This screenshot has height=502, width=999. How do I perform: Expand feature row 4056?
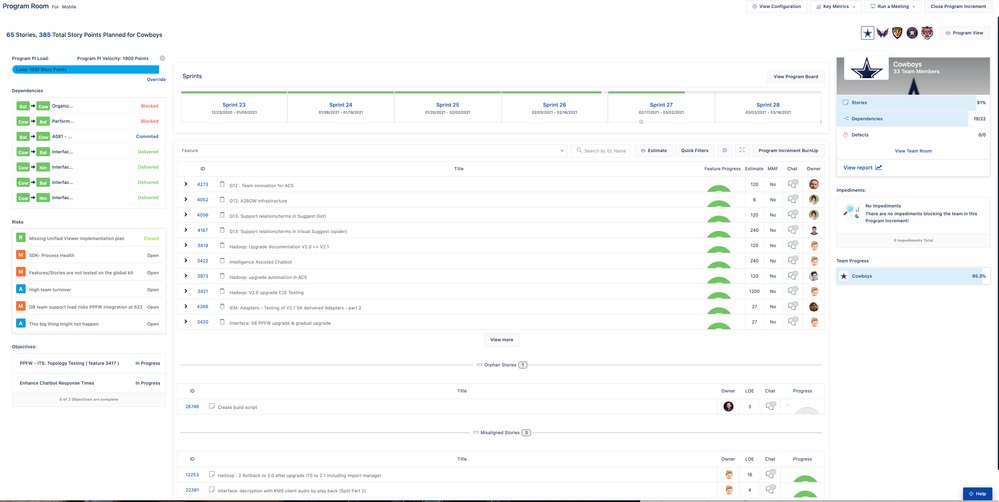pyautogui.click(x=186, y=215)
